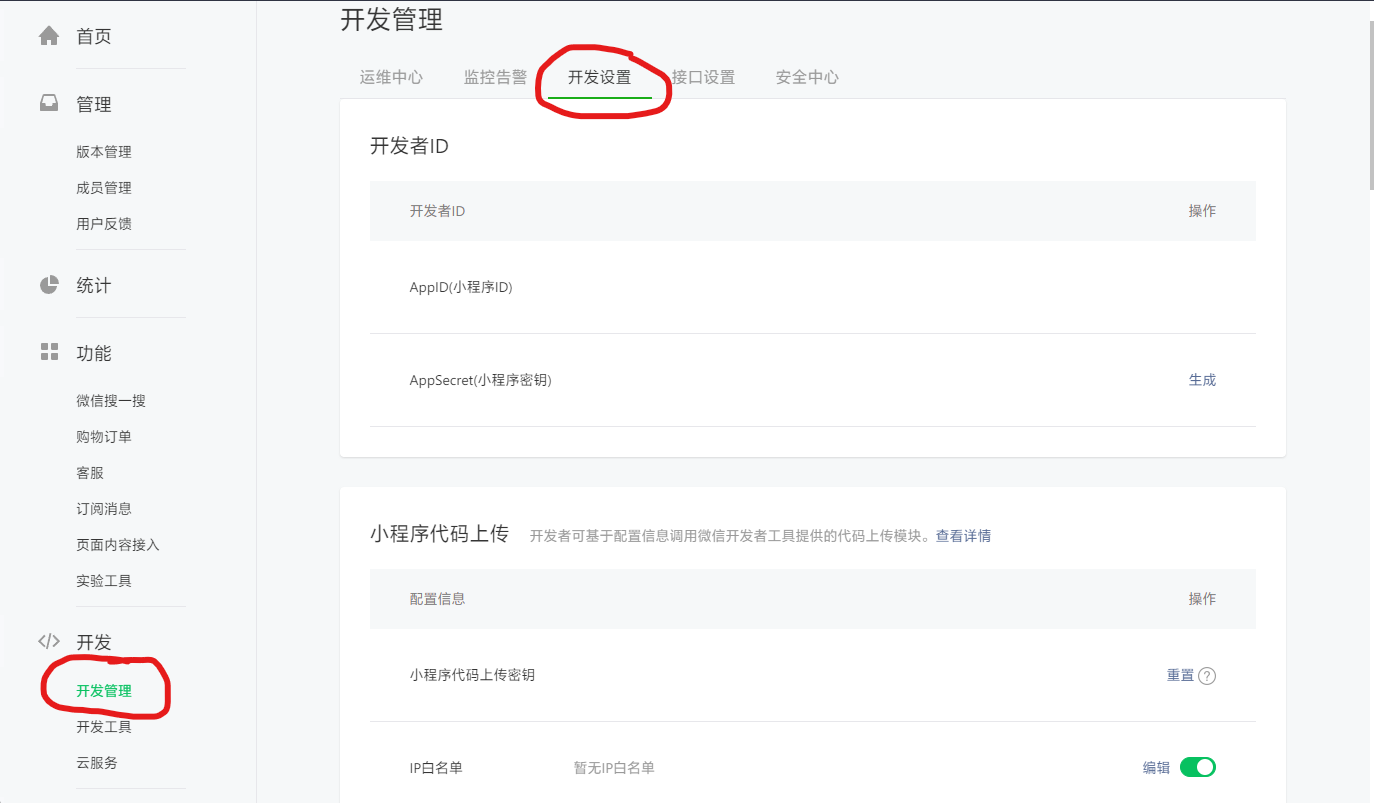Open 客服 in the sidebar
The width and height of the screenshot is (1374, 803).
tap(90, 473)
